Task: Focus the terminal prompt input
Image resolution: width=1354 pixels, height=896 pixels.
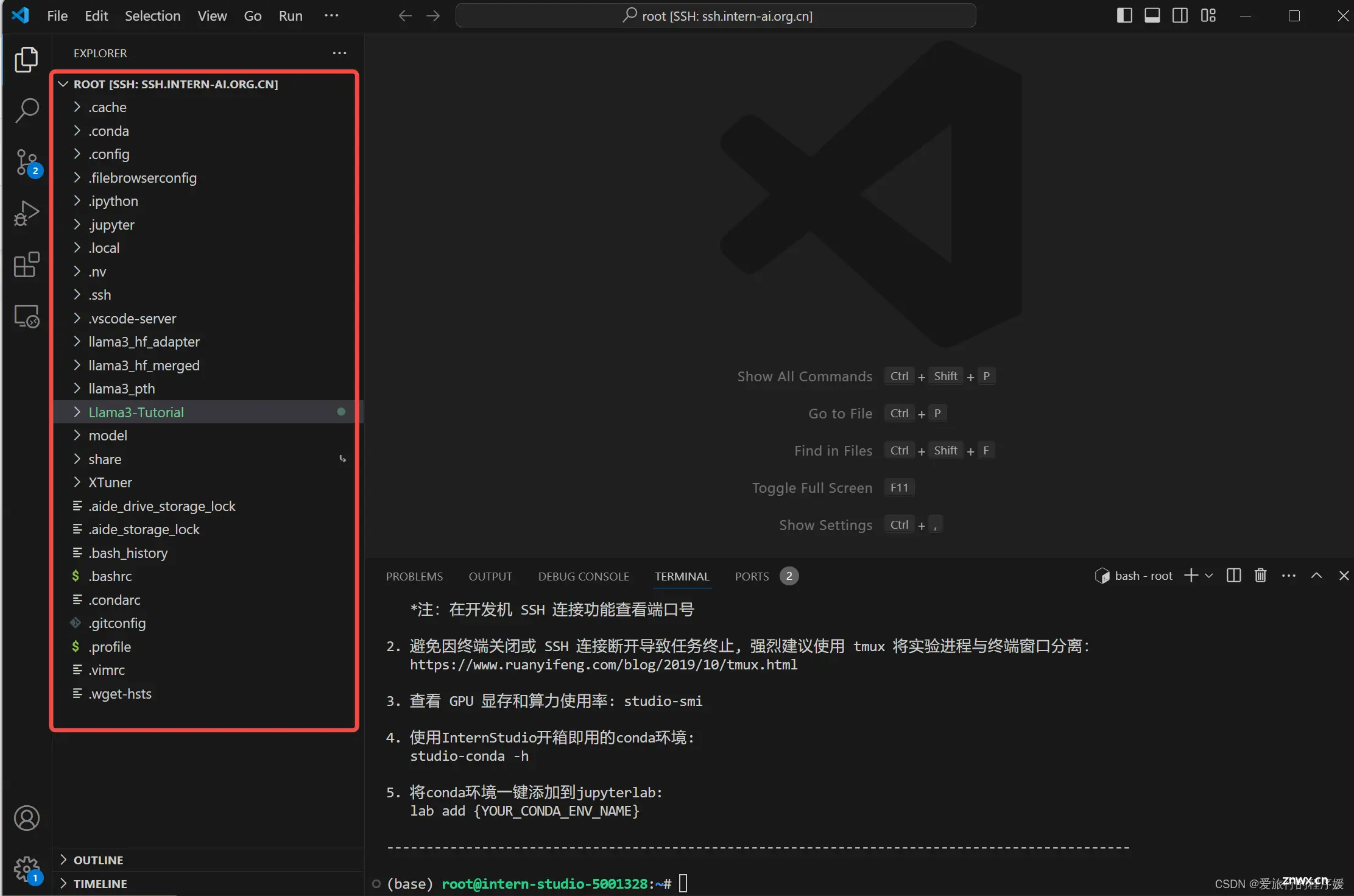Action: 683,883
